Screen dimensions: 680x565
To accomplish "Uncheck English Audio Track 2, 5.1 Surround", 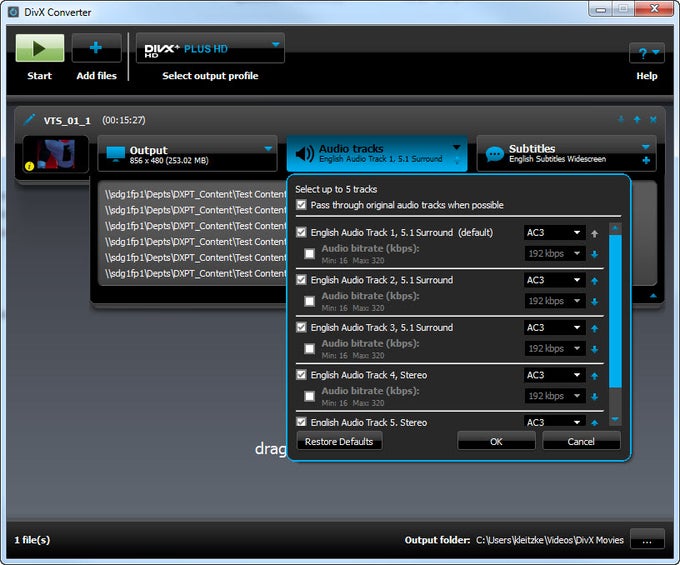I will [x=301, y=280].
